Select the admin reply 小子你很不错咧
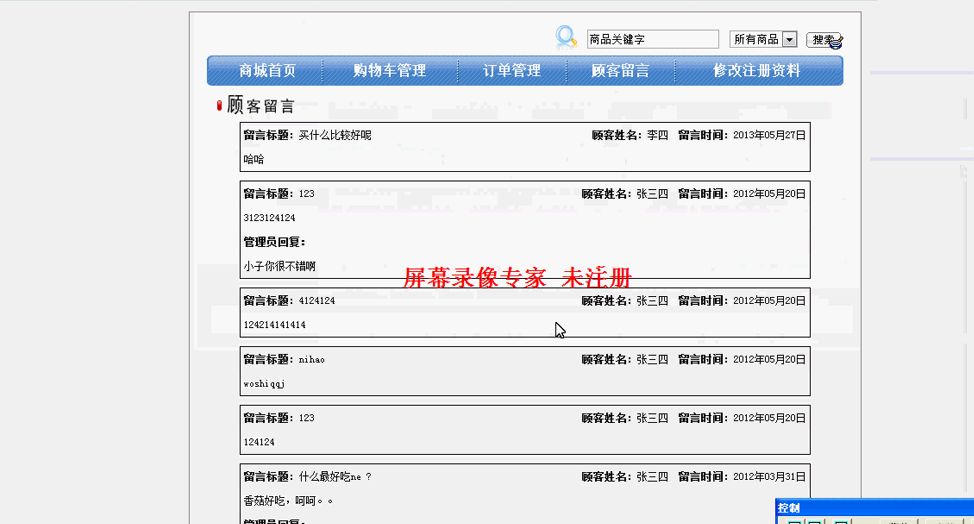 pos(280,266)
